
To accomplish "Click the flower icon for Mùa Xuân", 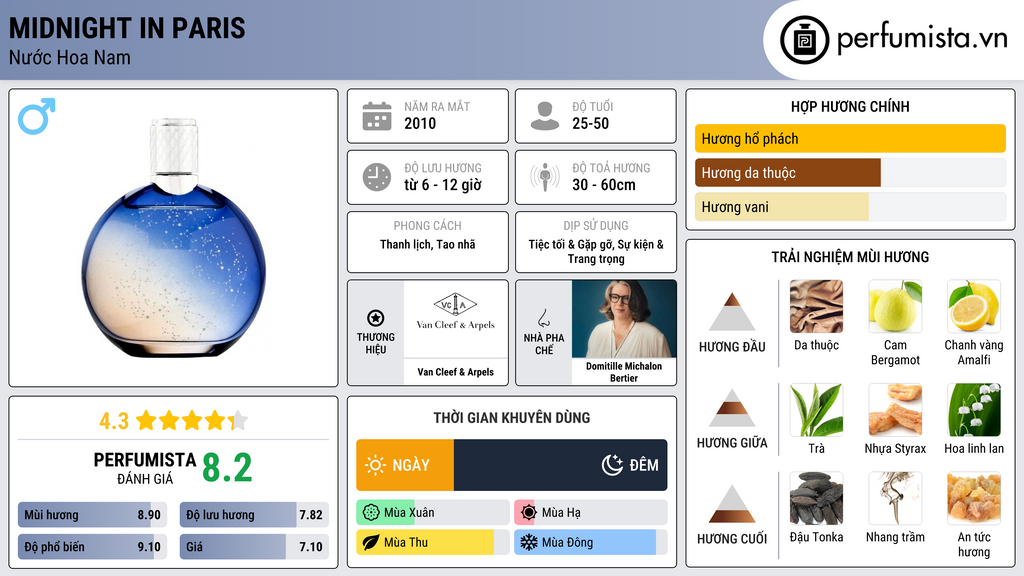I will [x=371, y=513].
